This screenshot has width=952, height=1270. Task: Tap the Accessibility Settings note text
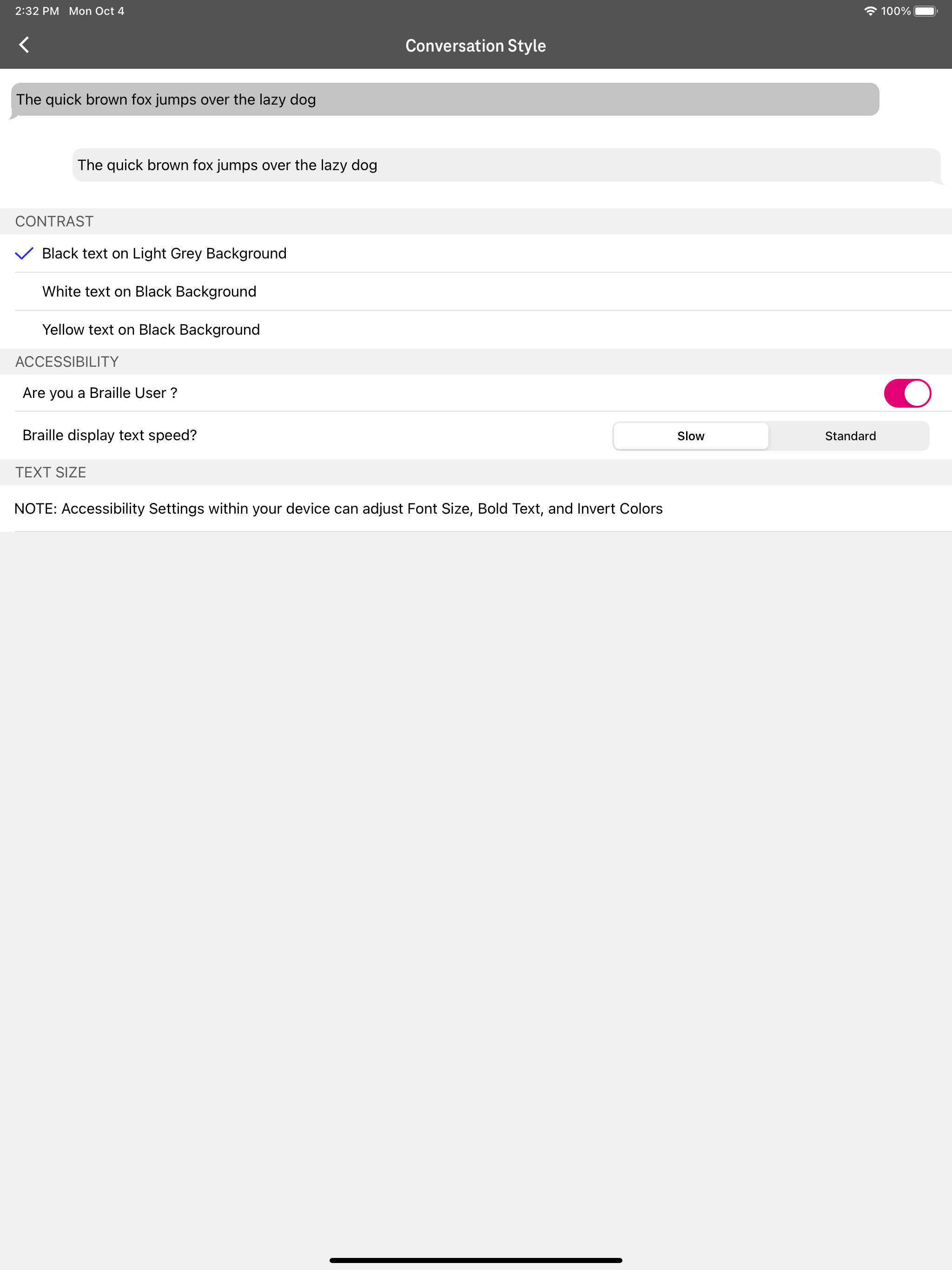tap(338, 508)
